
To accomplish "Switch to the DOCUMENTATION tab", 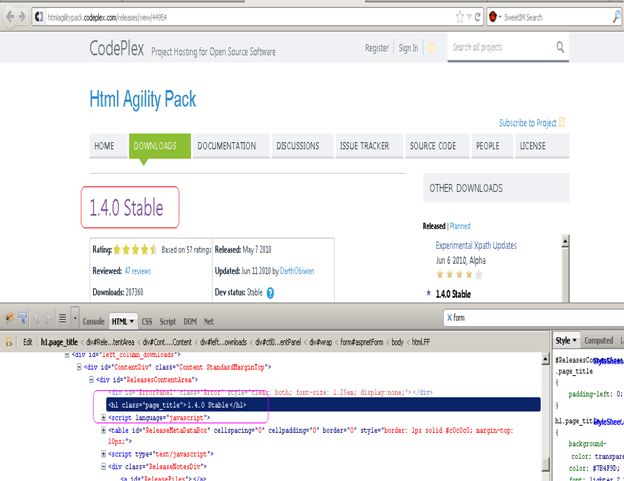I will 230,146.
